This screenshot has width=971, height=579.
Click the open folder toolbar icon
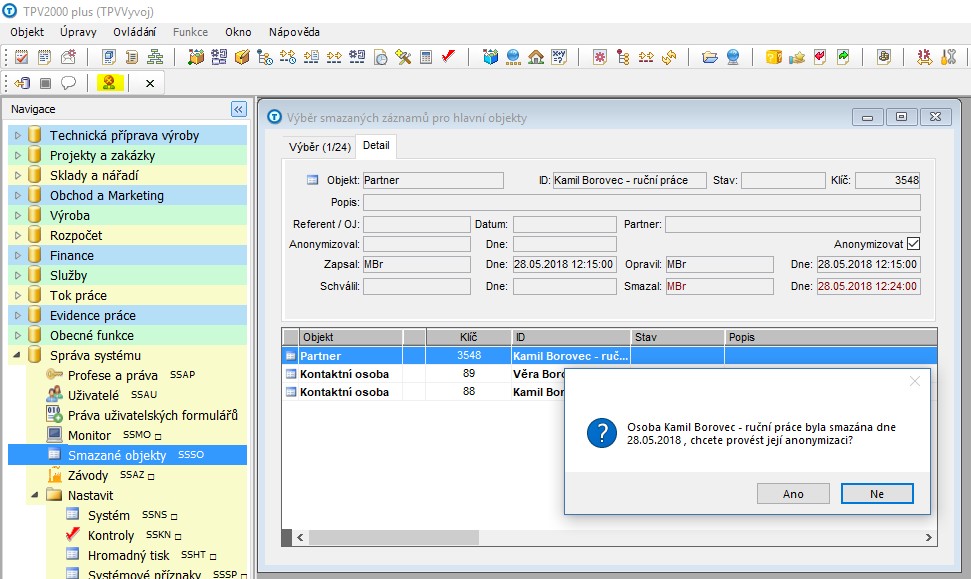(x=710, y=58)
